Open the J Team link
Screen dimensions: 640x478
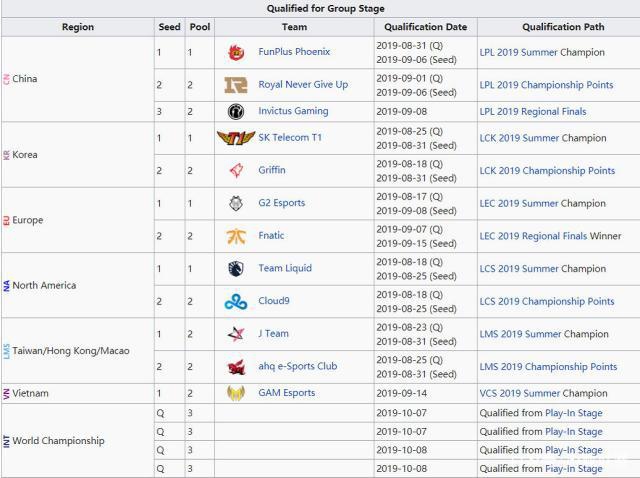click(x=273, y=333)
